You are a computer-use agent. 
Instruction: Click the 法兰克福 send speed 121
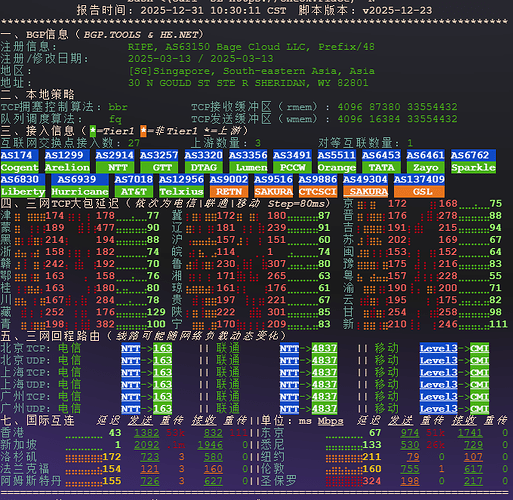[150, 469]
